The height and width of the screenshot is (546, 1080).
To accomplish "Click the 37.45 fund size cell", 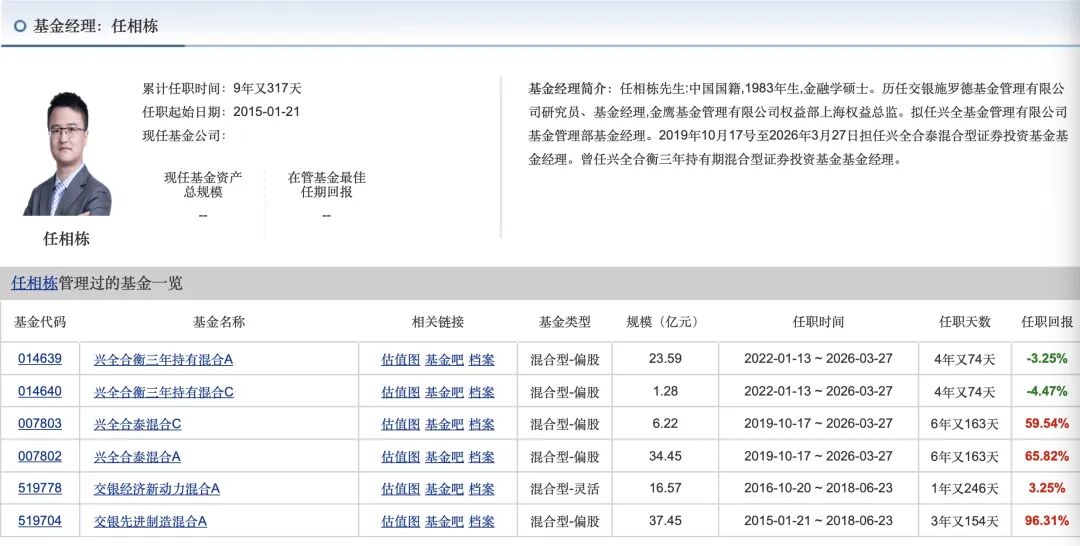I will tap(665, 521).
